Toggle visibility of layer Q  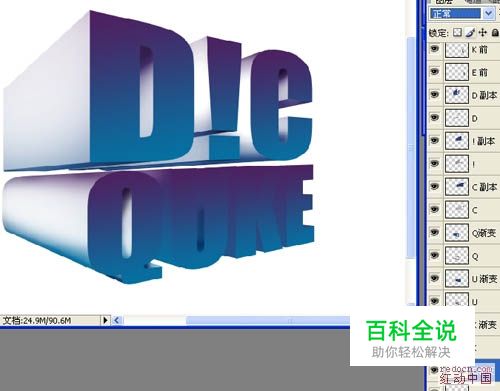(x=434, y=255)
